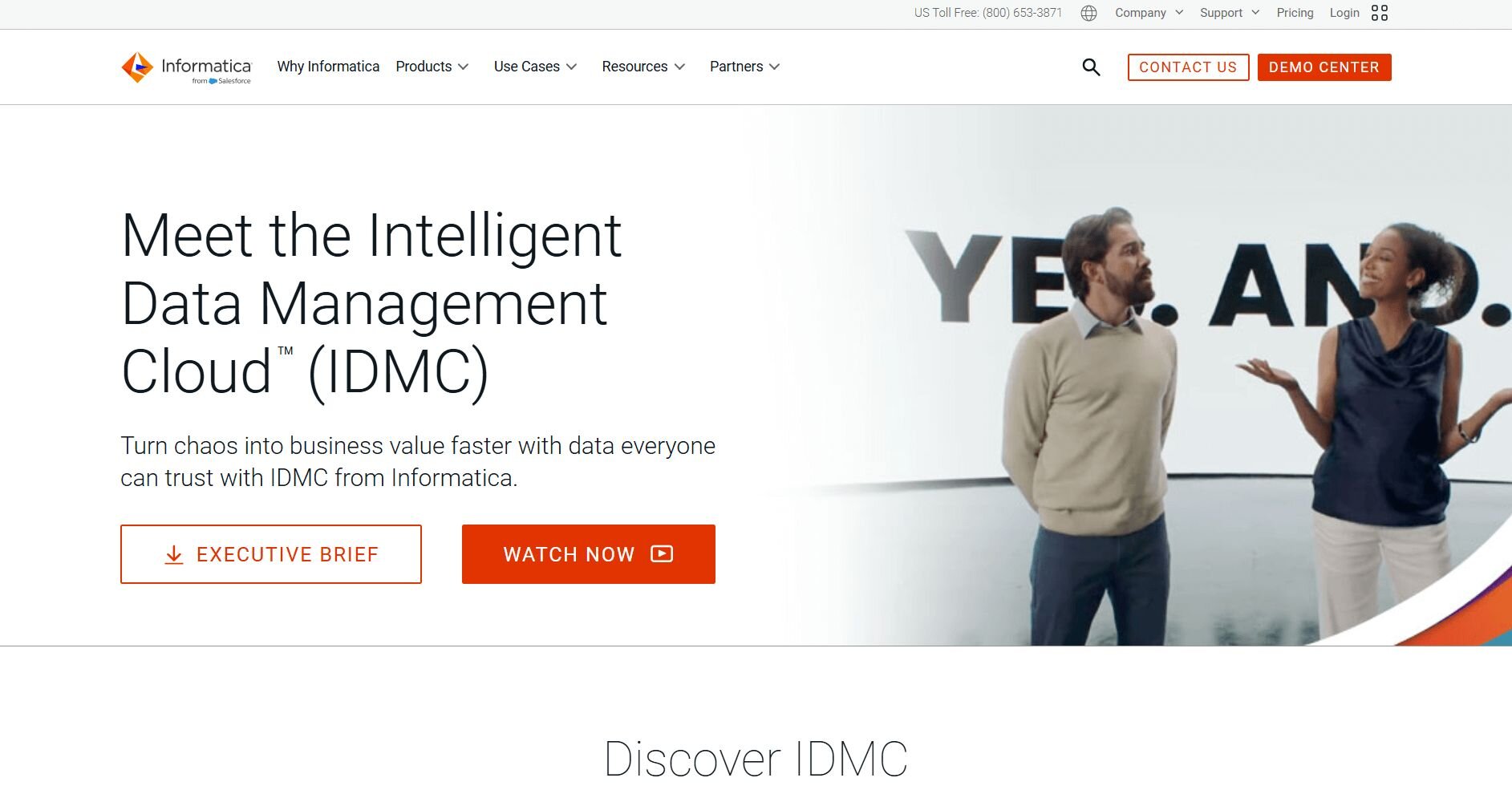
Task: Click the Watch Now button
Action: [589, 554]
